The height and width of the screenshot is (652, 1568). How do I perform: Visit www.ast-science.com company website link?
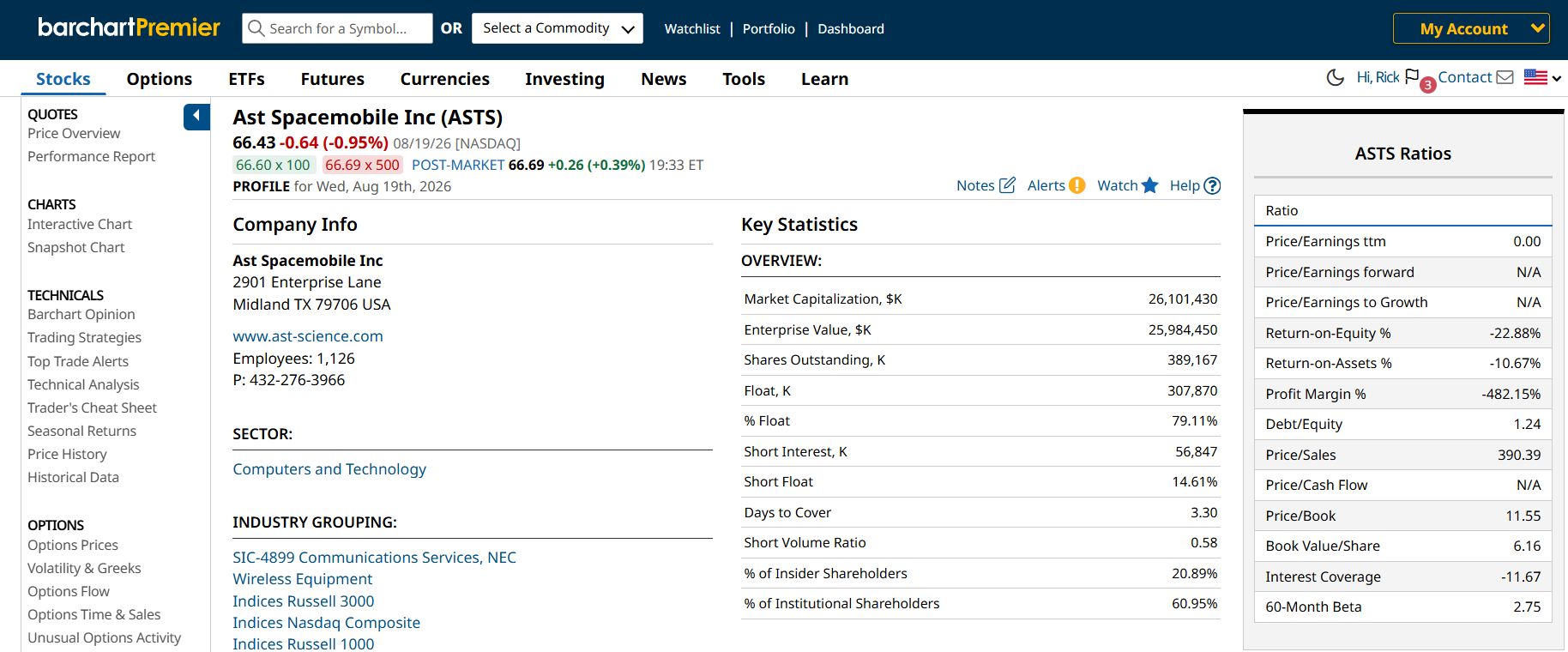point(308,336)
